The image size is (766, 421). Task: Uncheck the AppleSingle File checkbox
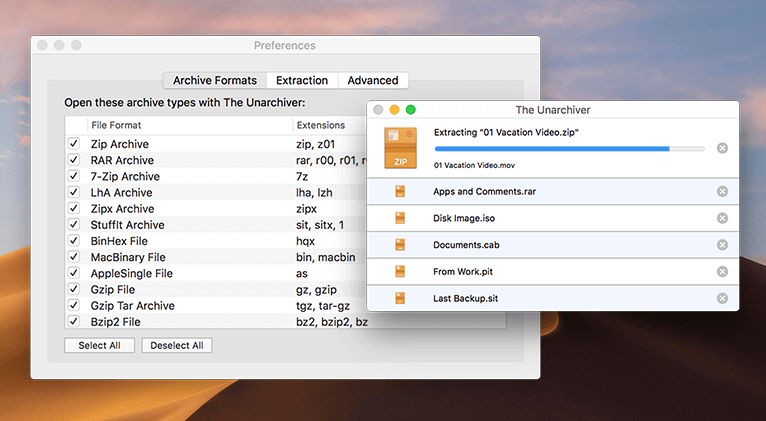pyautogui.click(x=74, y=273)
